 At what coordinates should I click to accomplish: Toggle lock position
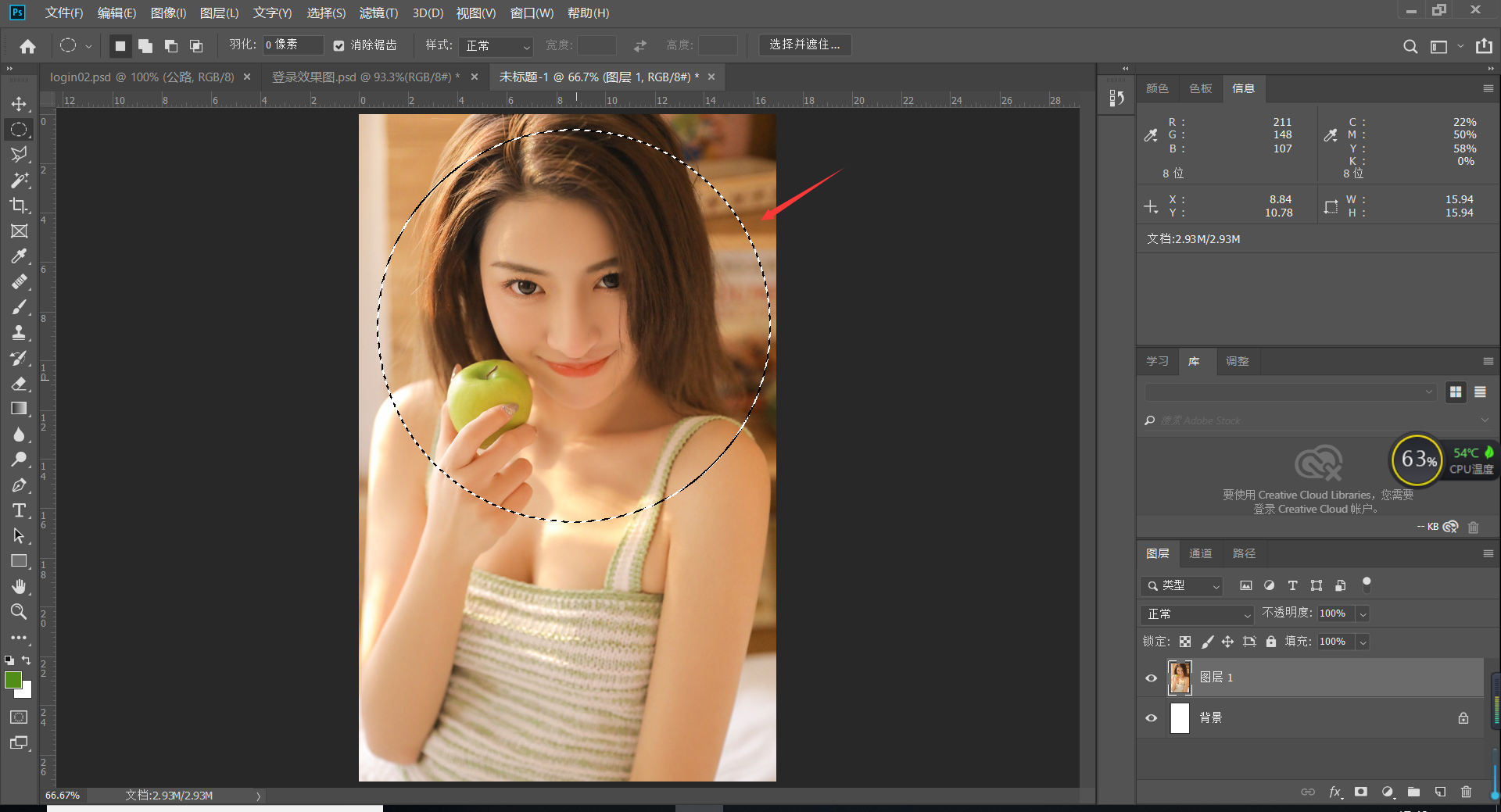tap(1228, 642)
